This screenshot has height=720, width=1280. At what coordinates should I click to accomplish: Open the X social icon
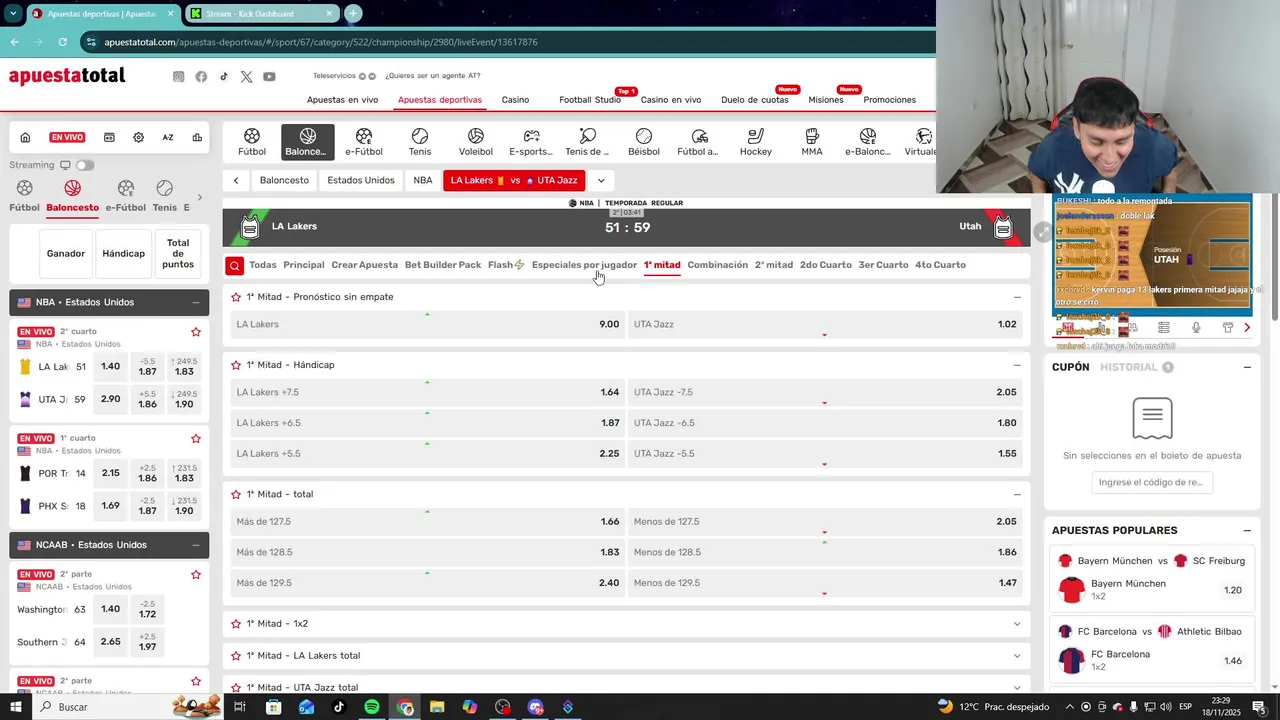[246, 77]
